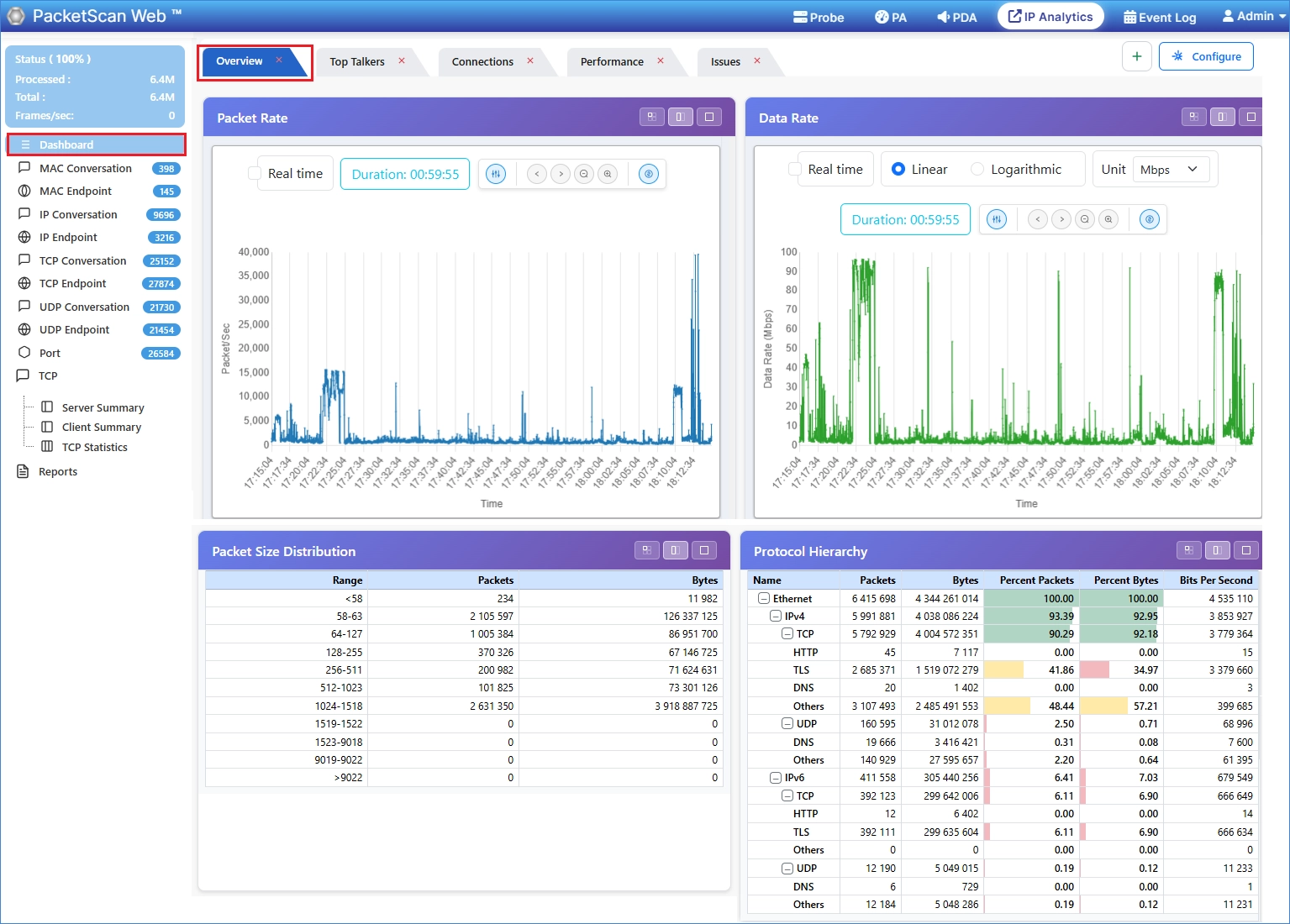Zoom in on Packet Rate chart

[608, 174]
